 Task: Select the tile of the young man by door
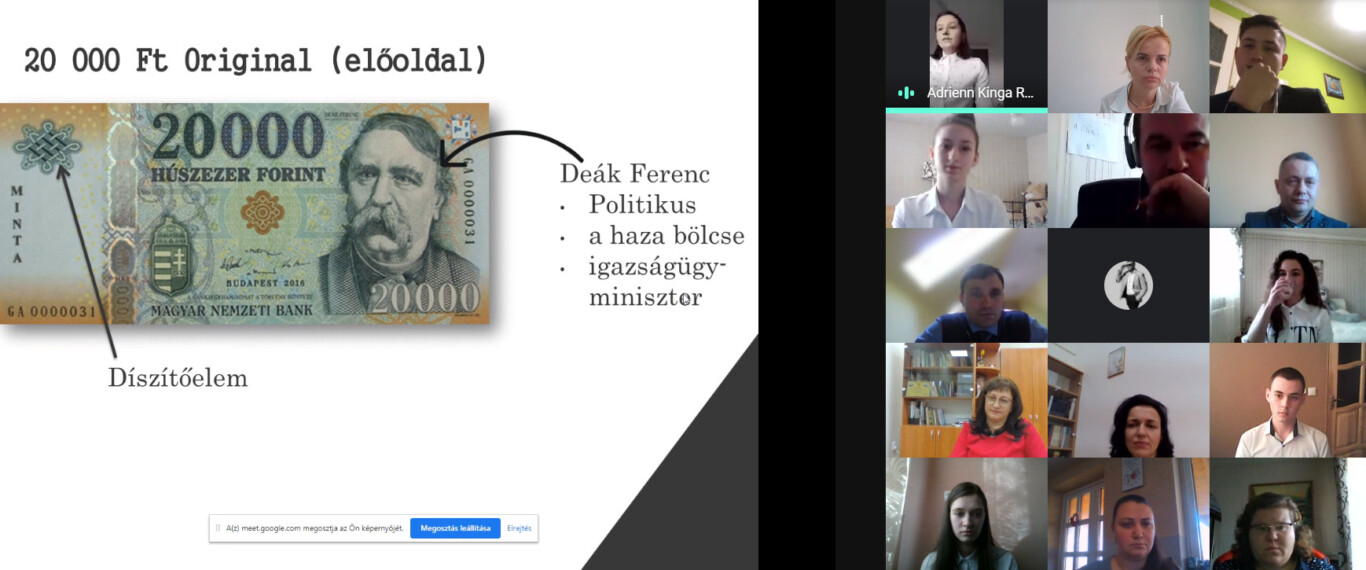tap(1287, 400)
